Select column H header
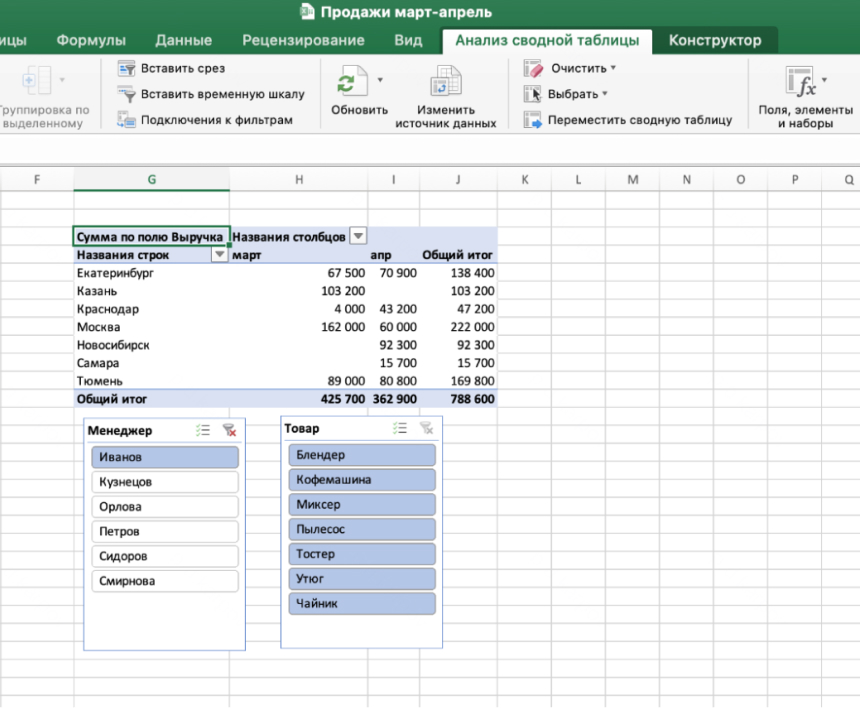The height and width of the screenshot is (708, 860). click(x=299, y=179)
